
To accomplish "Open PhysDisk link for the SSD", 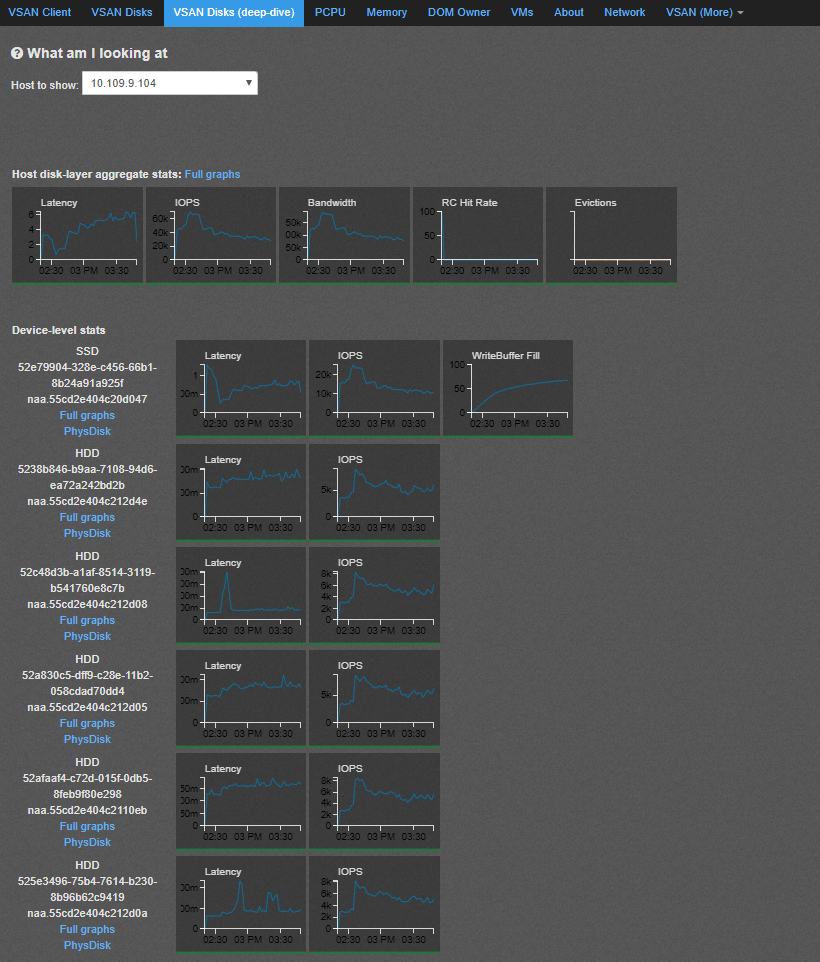I will [x=87, y=431].
